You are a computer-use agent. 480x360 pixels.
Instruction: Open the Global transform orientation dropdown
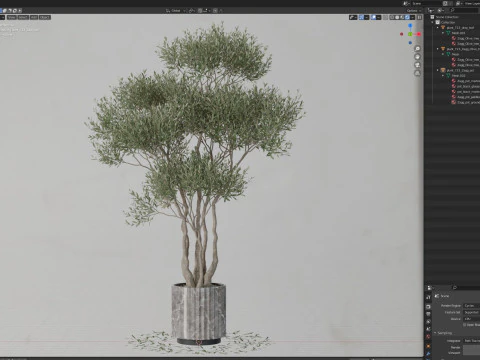tap(175, 11)
